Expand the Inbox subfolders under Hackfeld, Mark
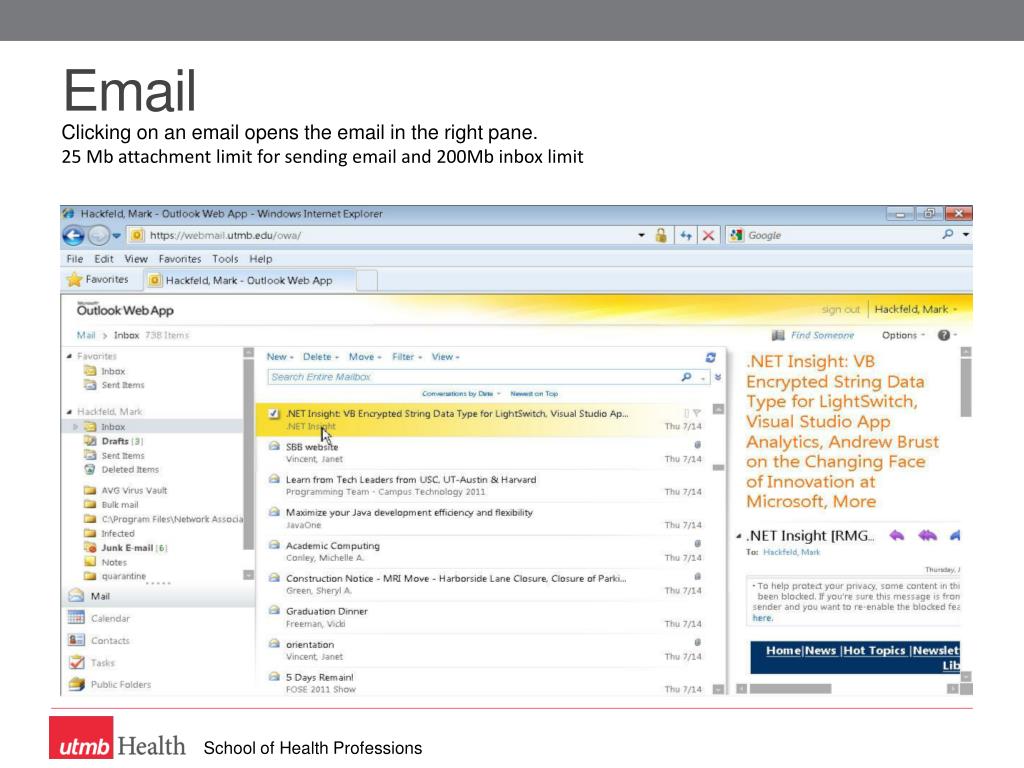1024x768 pixels. (76, 426)
